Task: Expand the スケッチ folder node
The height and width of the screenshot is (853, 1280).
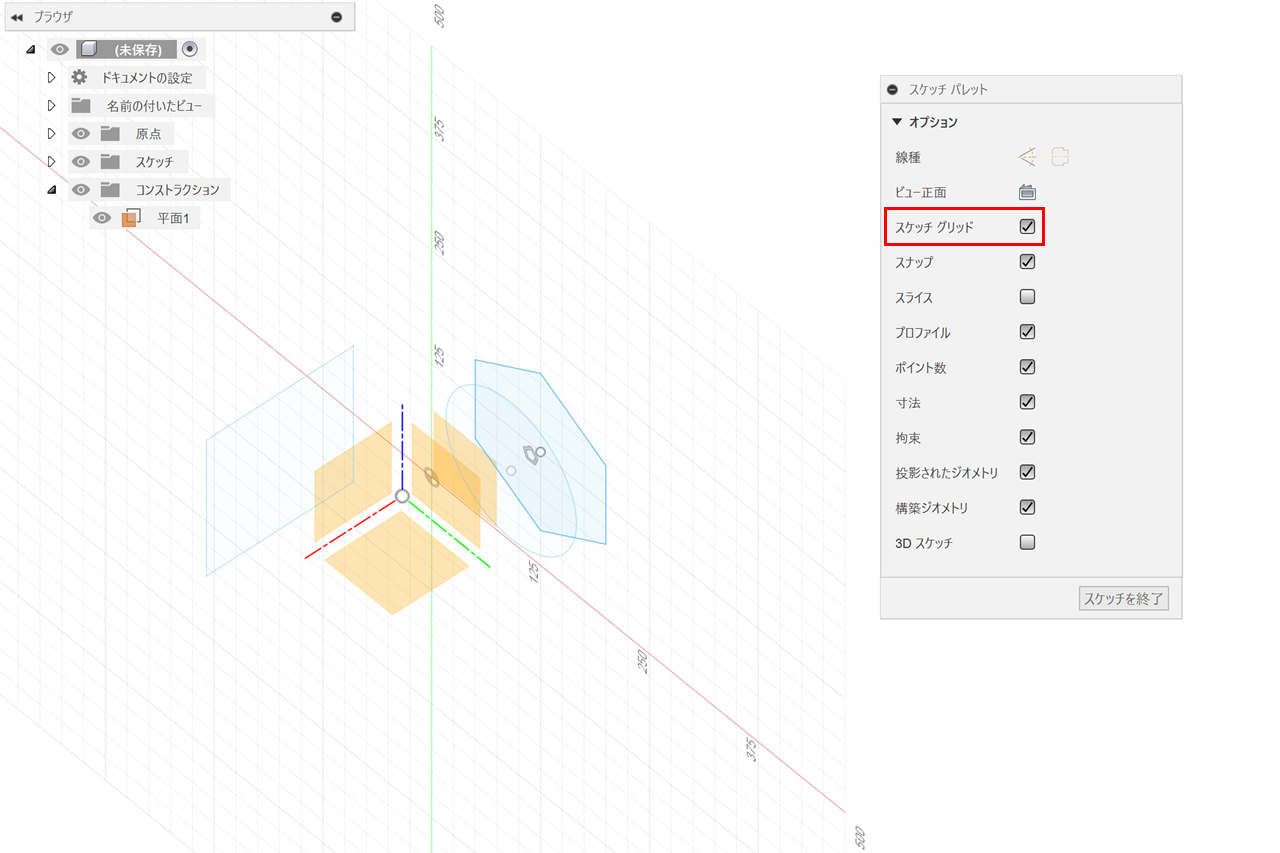Action: click(x=52, y=161)
